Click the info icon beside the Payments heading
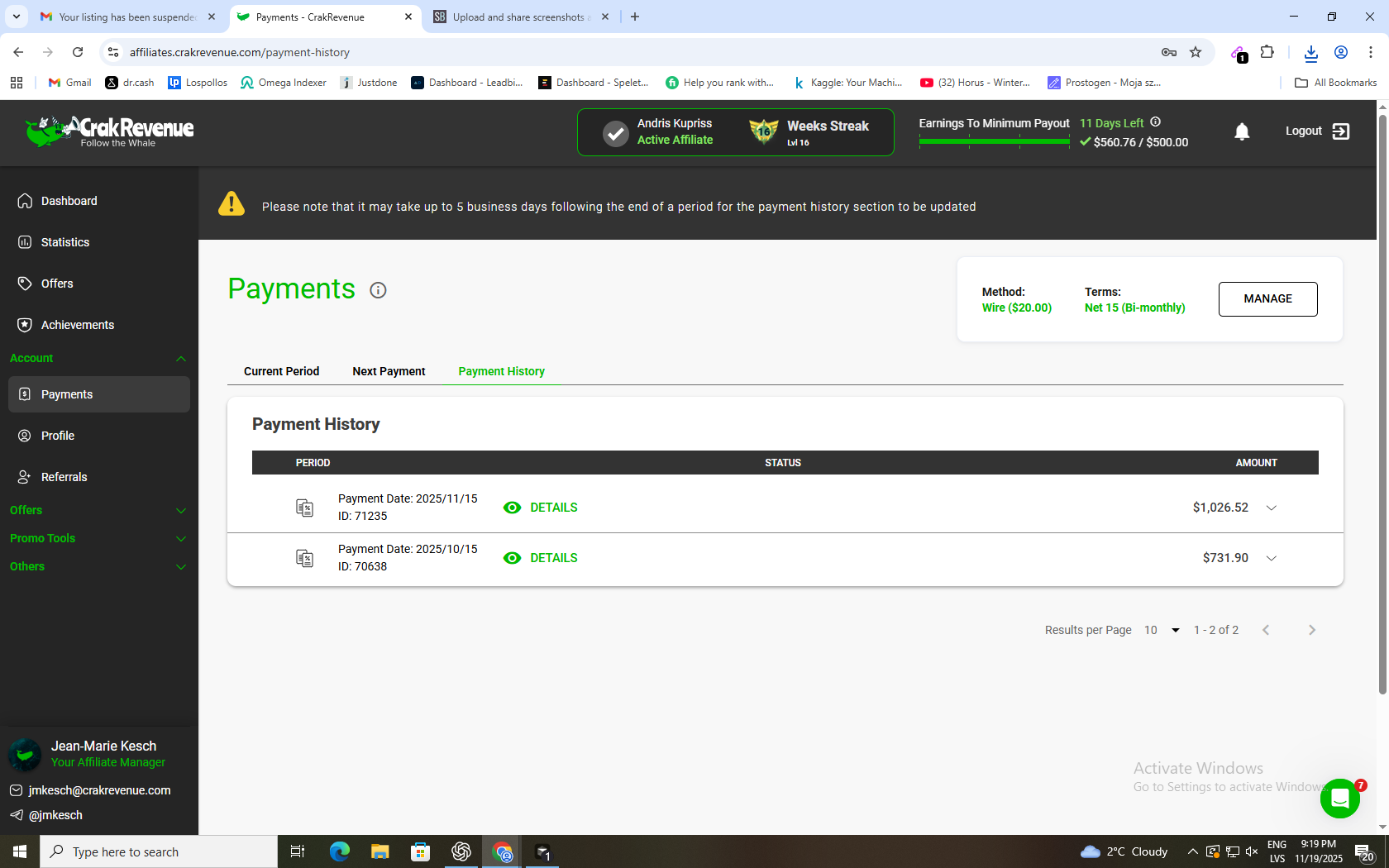Image resolution: width=1389 pixels, height=868 pixels. point(378,290)
